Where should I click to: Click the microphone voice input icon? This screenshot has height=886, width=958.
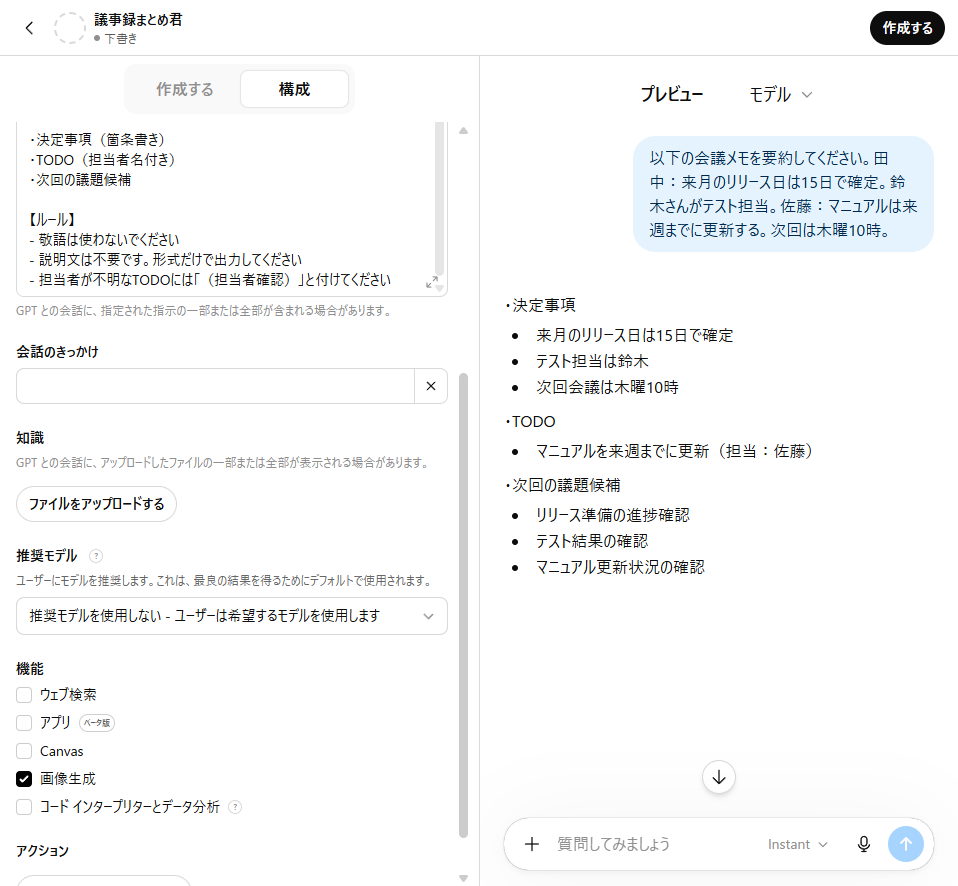863,844
